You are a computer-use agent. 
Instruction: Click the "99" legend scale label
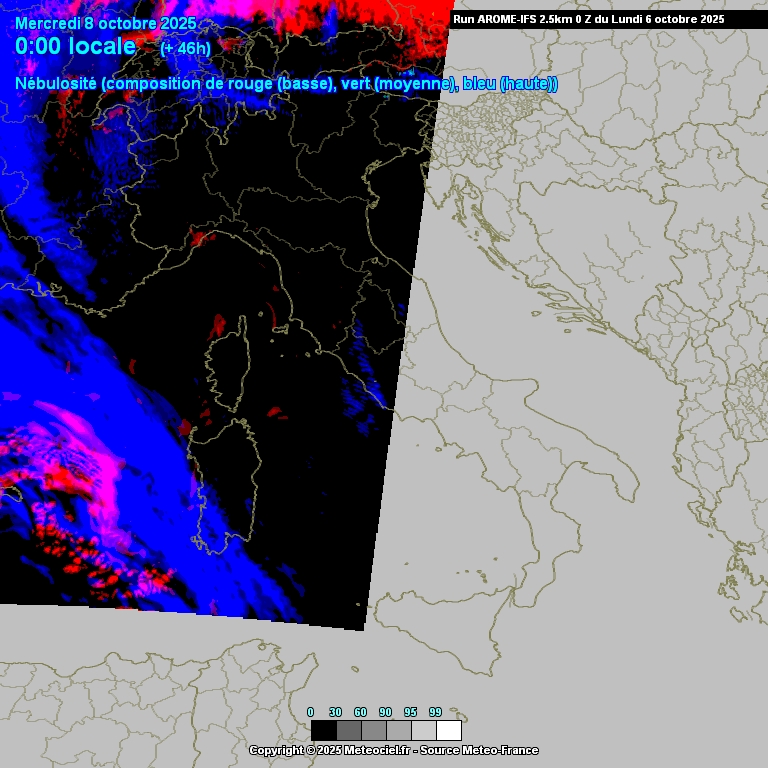pyautogui.click(x=435, y=712)
